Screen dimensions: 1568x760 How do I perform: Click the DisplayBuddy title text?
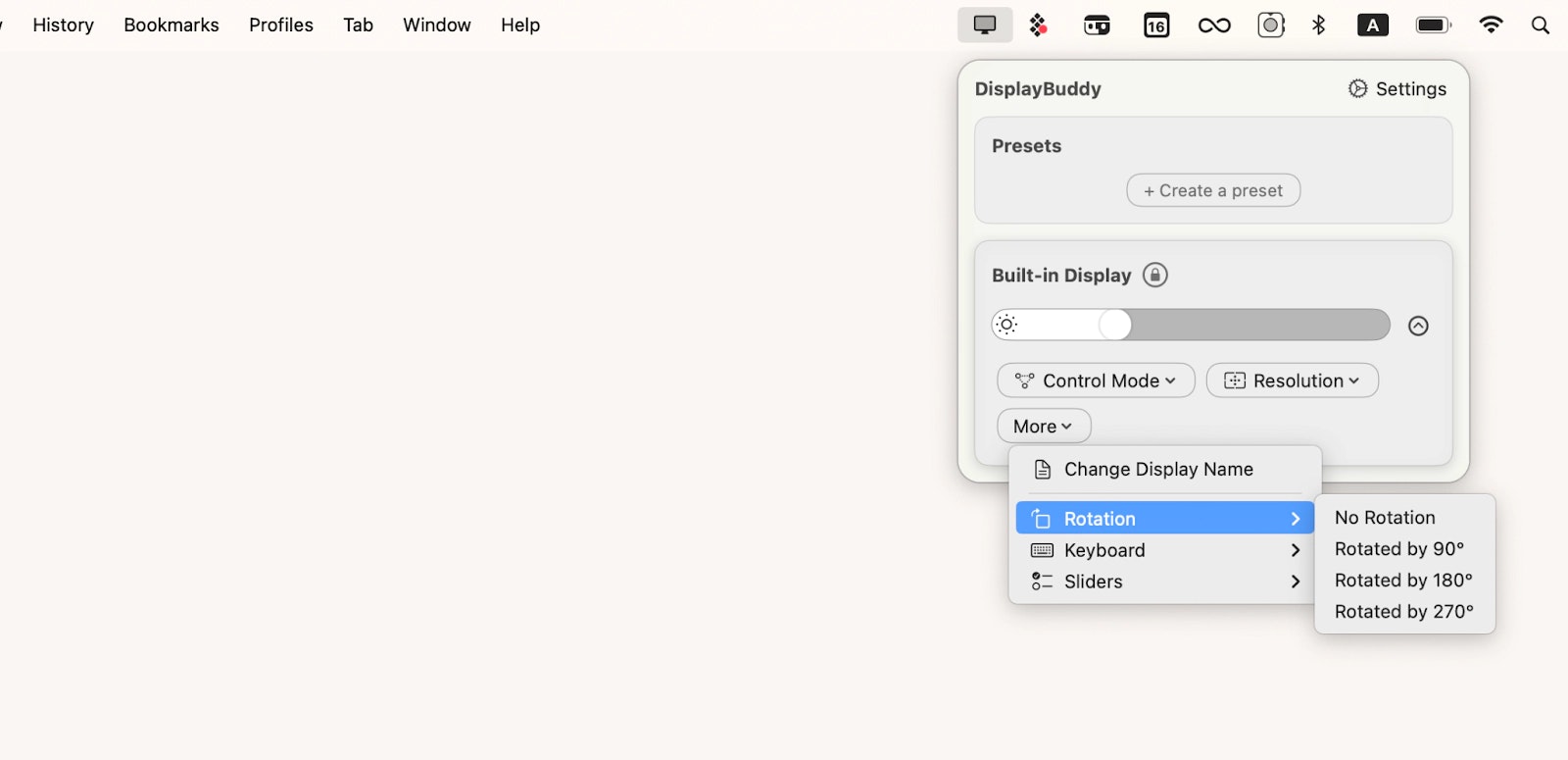1038,88
